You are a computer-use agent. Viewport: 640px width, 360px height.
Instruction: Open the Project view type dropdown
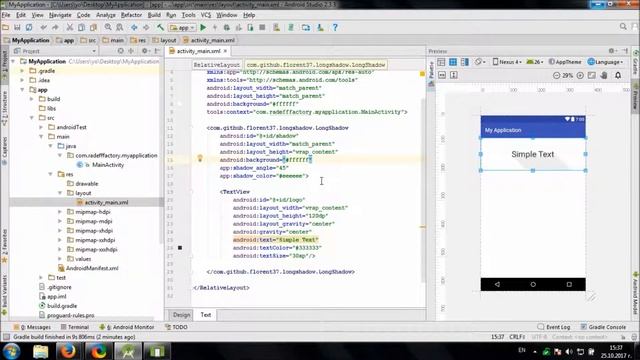pyautogui.click(x=55, y=51)
